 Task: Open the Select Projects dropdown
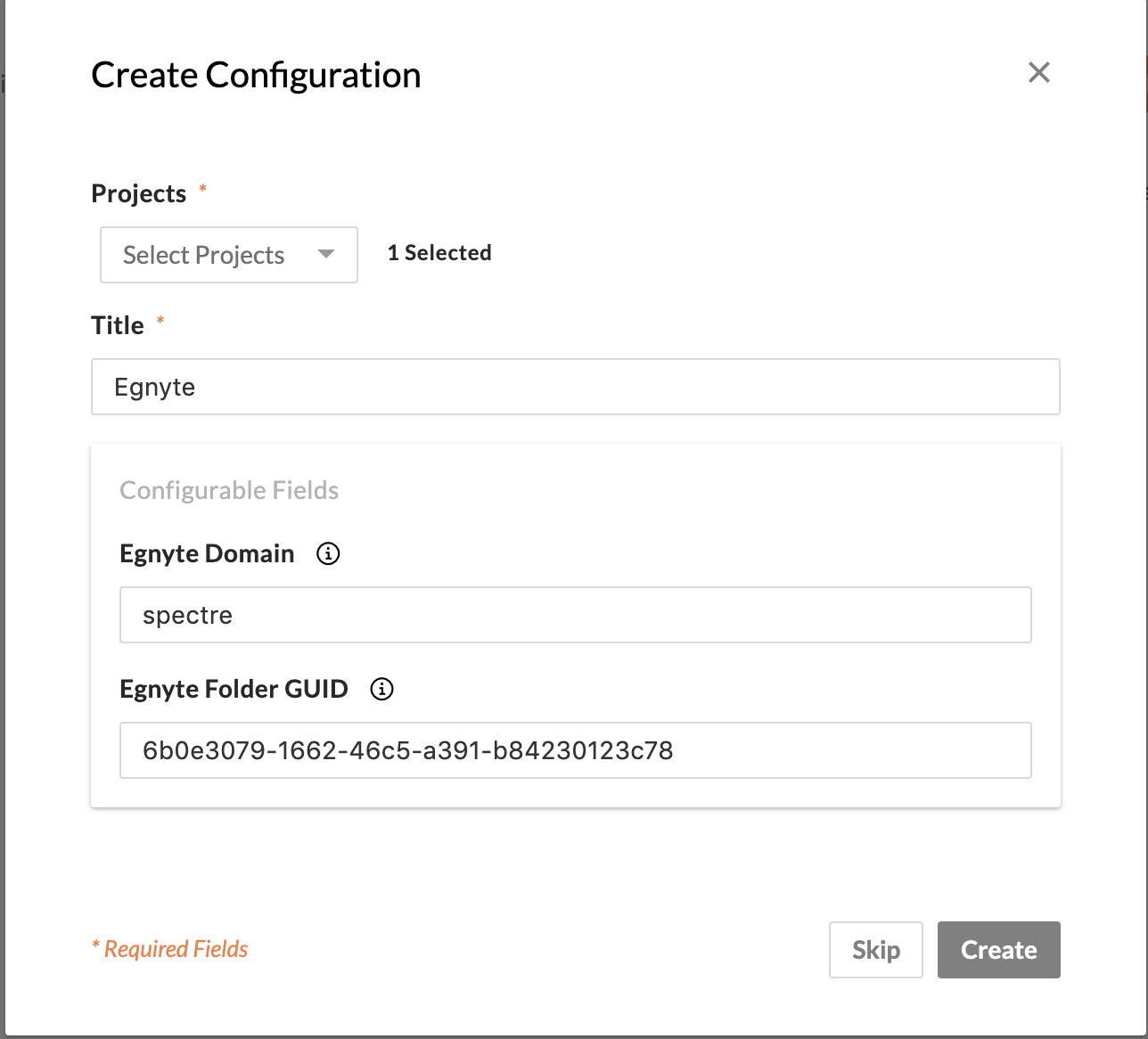coord(229,255)
